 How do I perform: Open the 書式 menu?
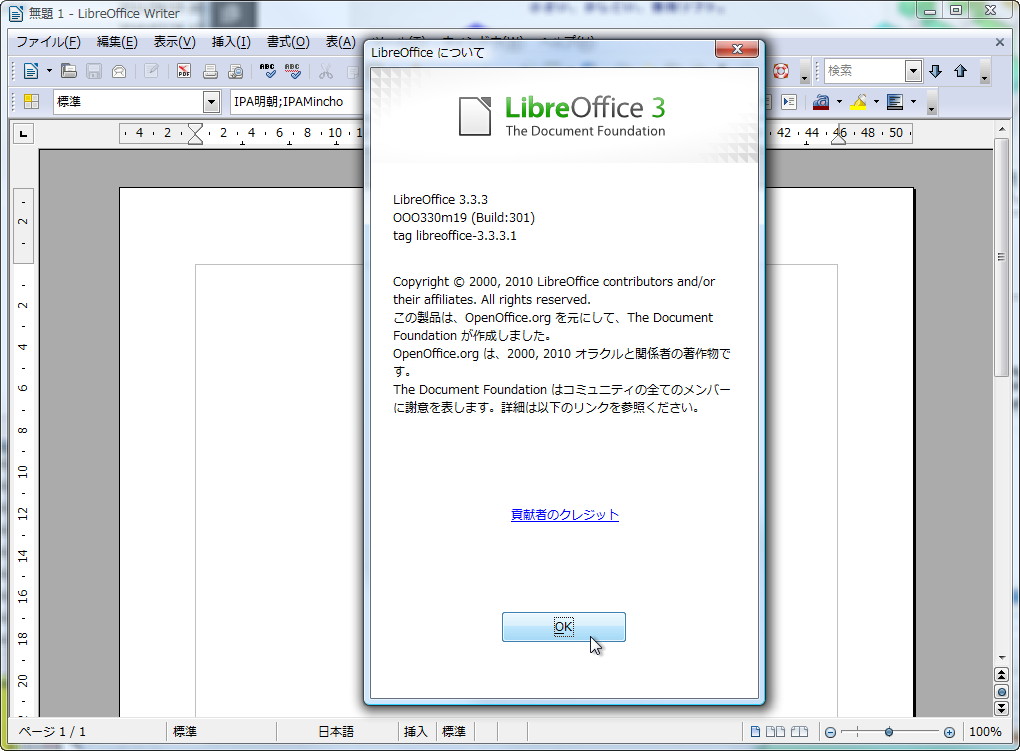pos(285,42)
